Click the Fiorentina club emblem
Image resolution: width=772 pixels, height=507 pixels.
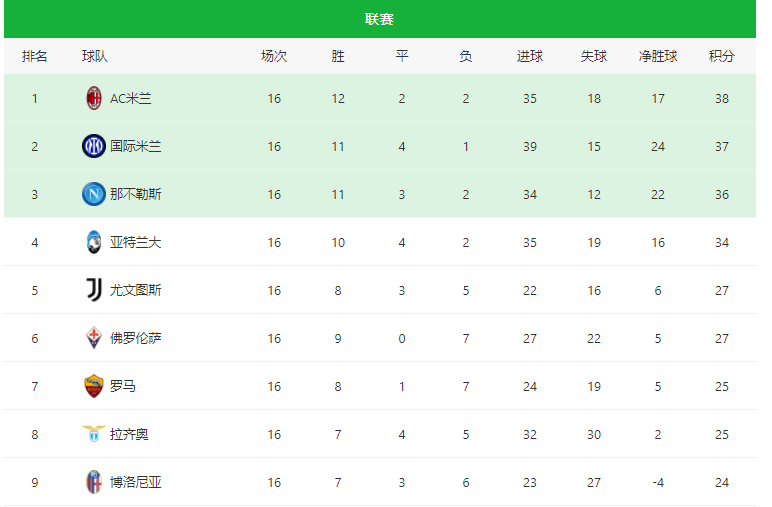(x=94, y=338)
